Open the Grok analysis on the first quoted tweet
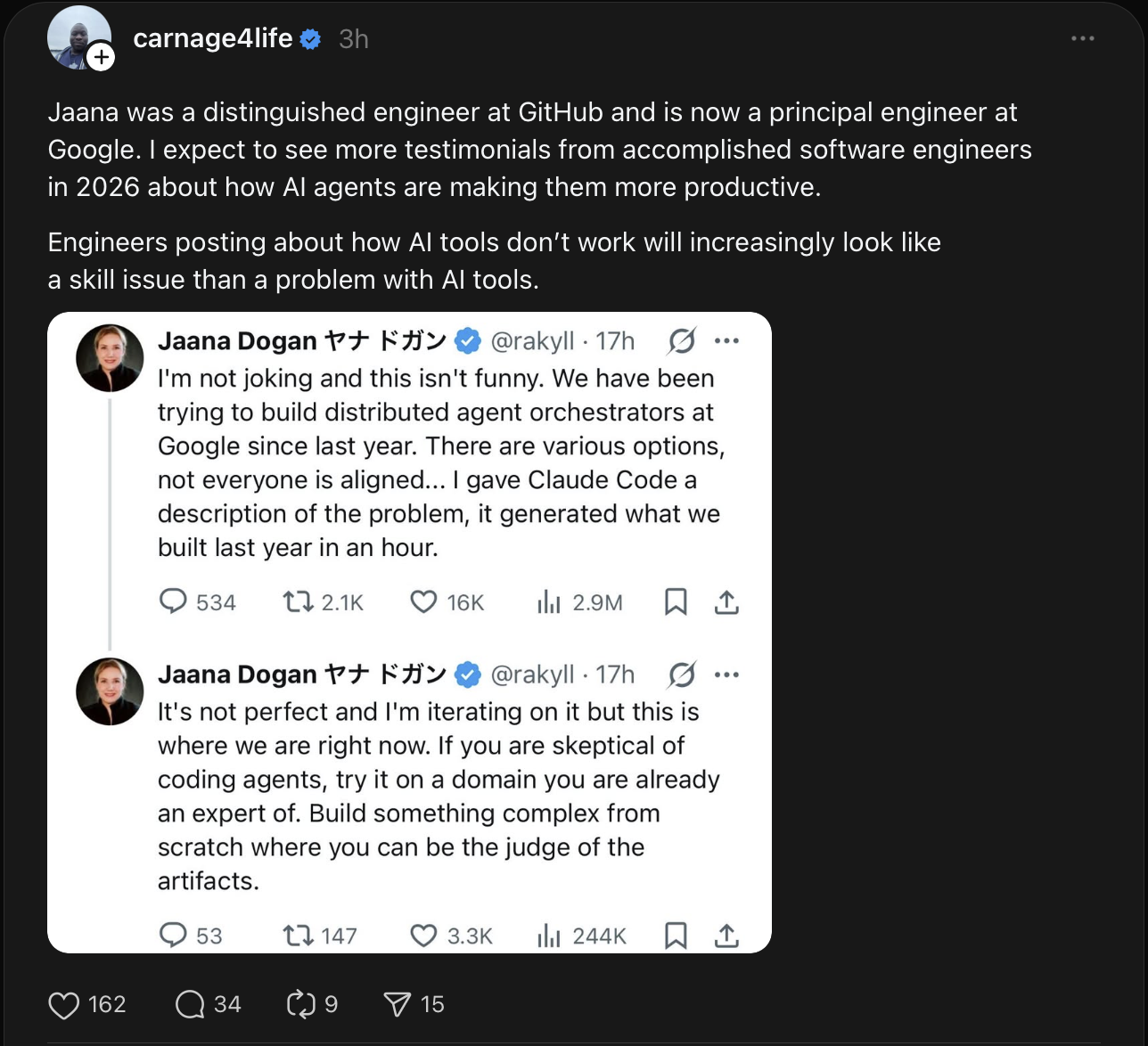This screenshot has width=1148, height=1046. coord(681,340)
